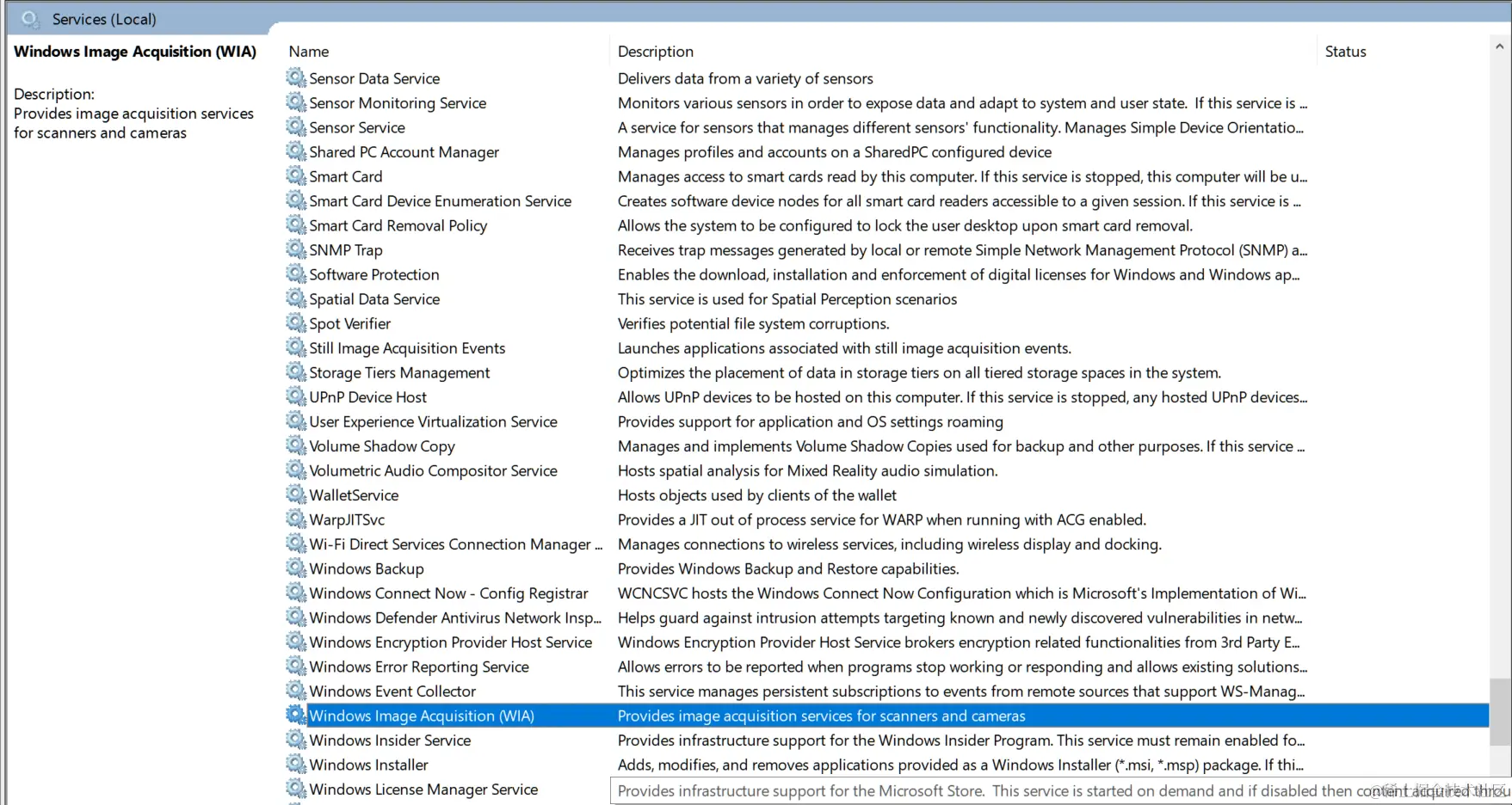Select Windows Encryption Provider Host Service
The image size is (1512, 805).
coord(451,642)
